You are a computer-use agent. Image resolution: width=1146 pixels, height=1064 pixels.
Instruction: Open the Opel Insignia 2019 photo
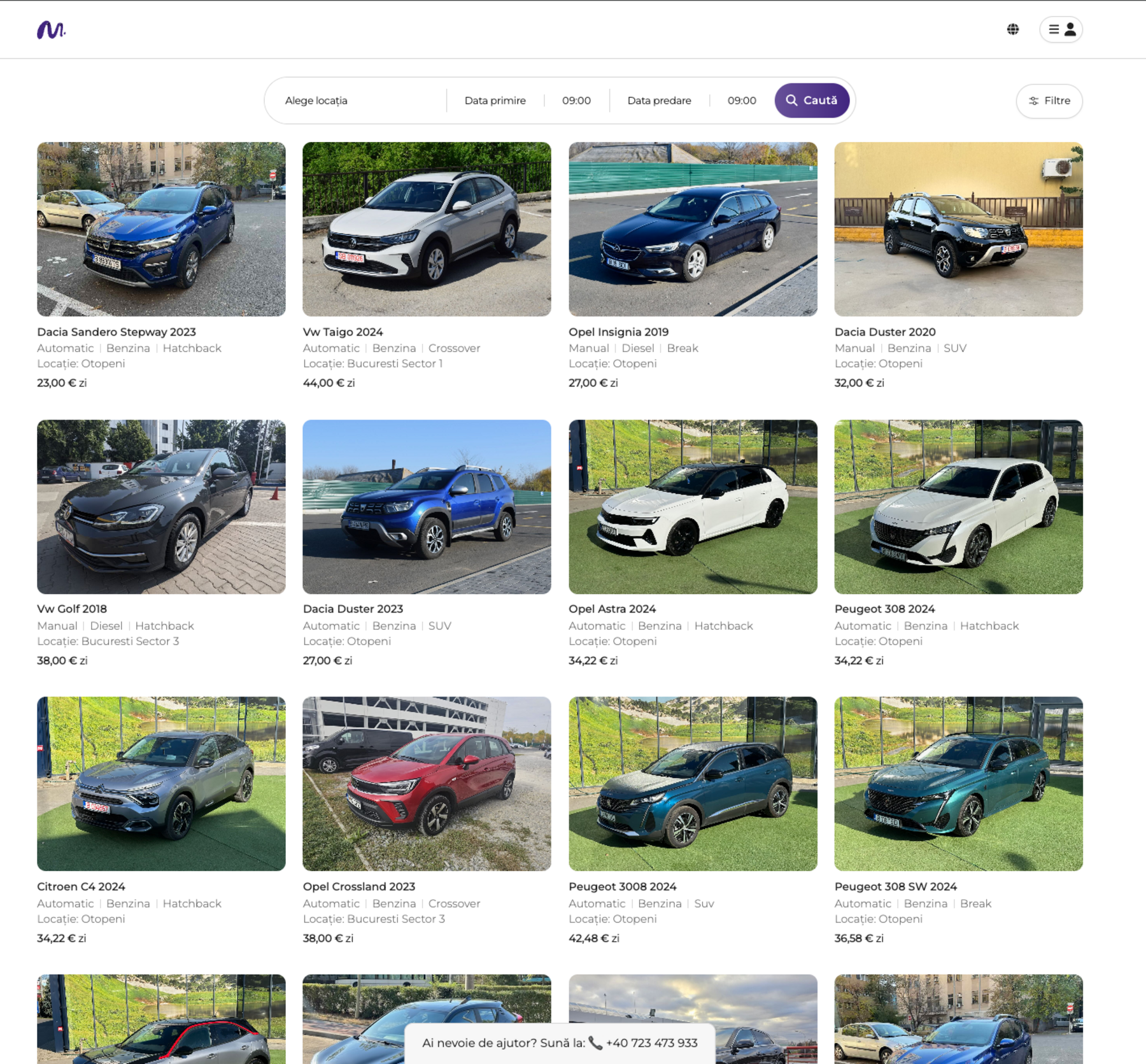(x=693, y=229)
